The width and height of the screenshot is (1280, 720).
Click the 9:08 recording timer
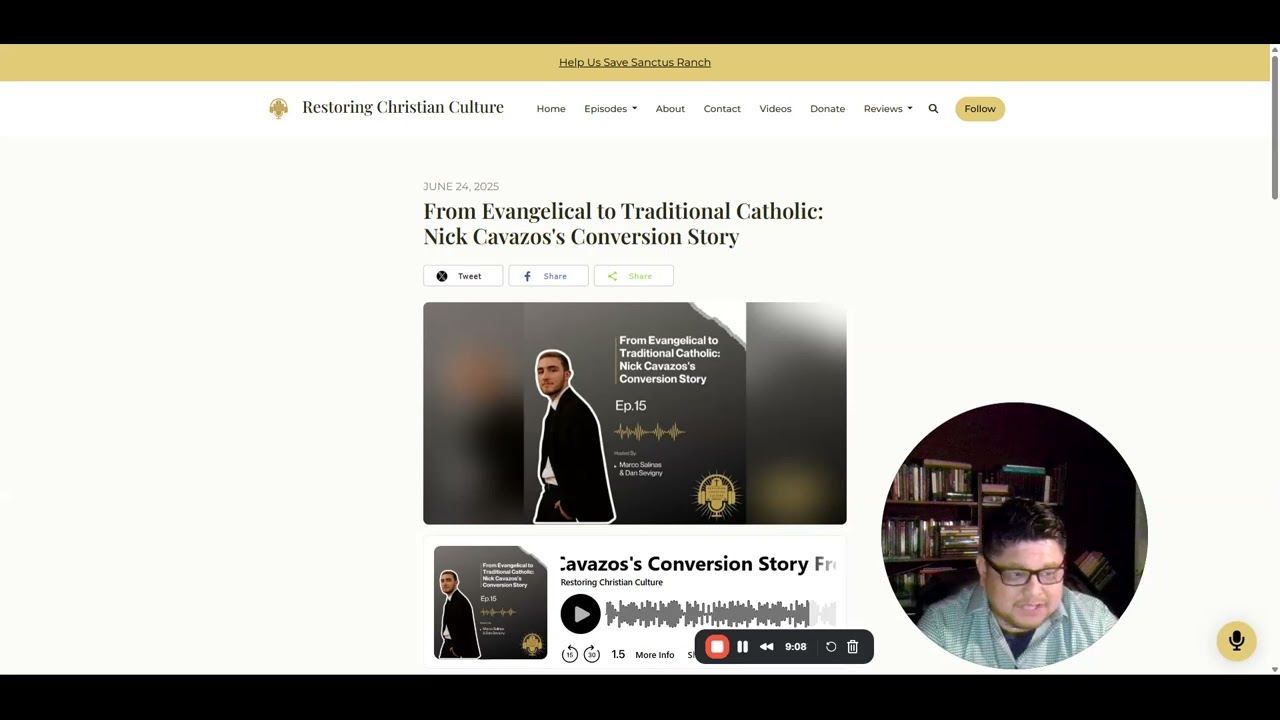tap(796, 647)
